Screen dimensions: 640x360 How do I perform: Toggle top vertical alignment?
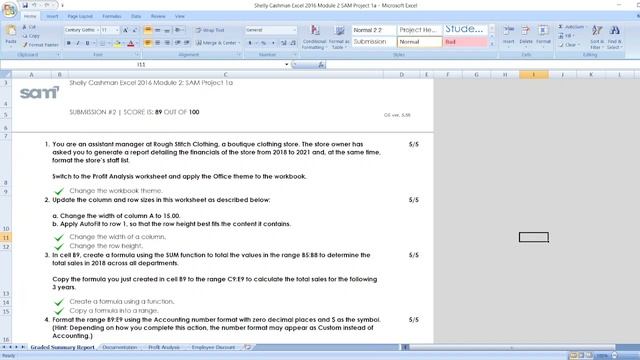click(x=148, y=30)
